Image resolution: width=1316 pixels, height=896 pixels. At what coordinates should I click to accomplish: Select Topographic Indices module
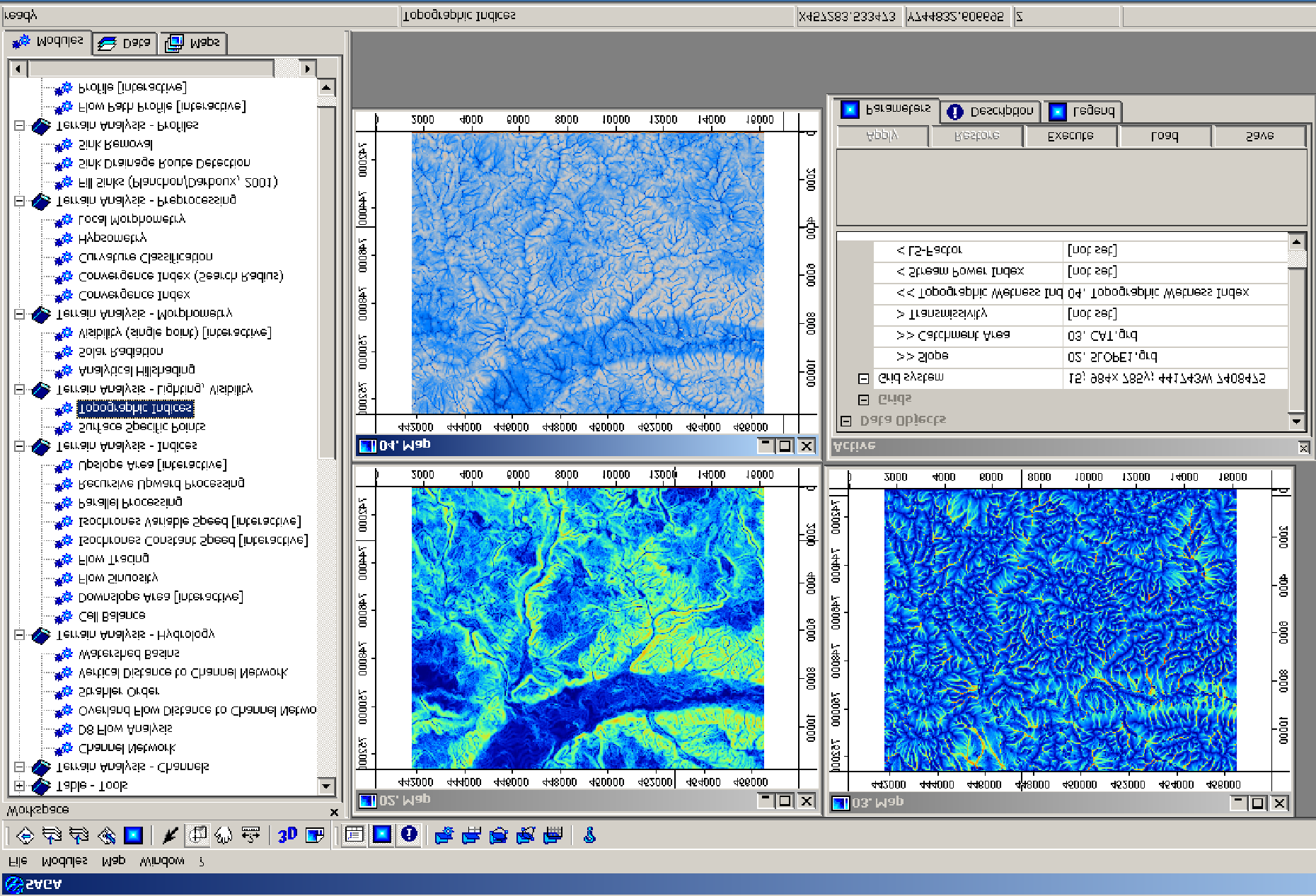click(135, 408)
